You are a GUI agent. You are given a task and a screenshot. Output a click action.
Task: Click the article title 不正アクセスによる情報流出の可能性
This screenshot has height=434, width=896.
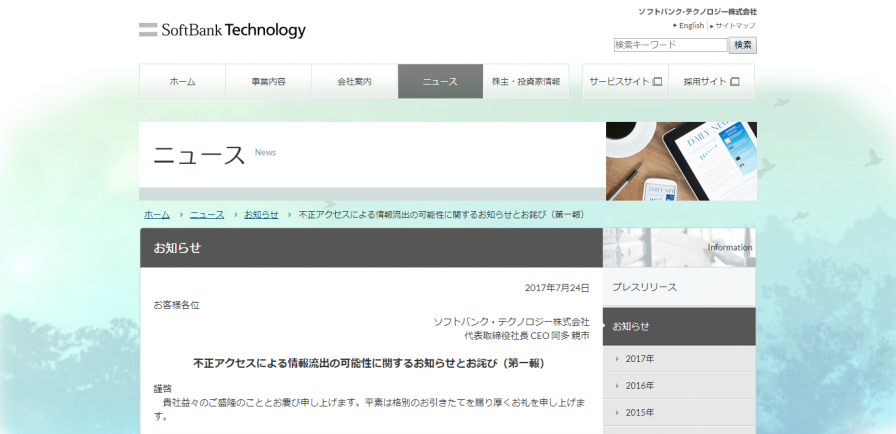(369, 363)
